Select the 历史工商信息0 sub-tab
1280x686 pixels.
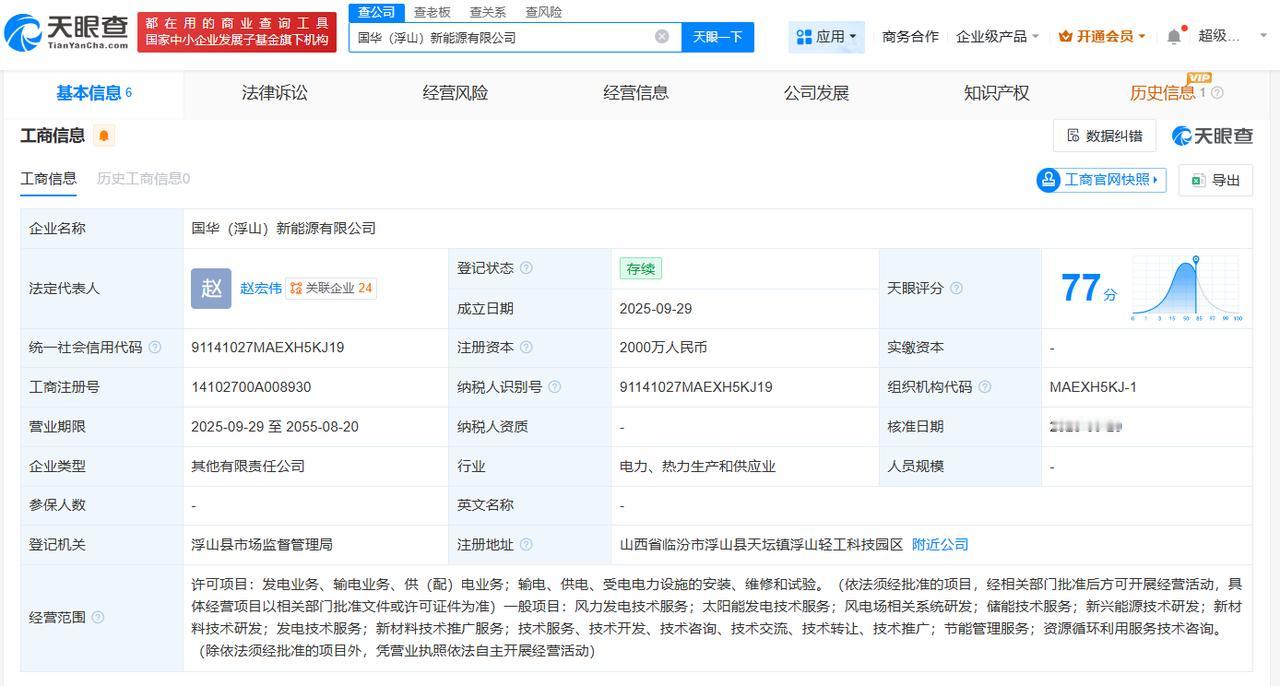[143, 179]
